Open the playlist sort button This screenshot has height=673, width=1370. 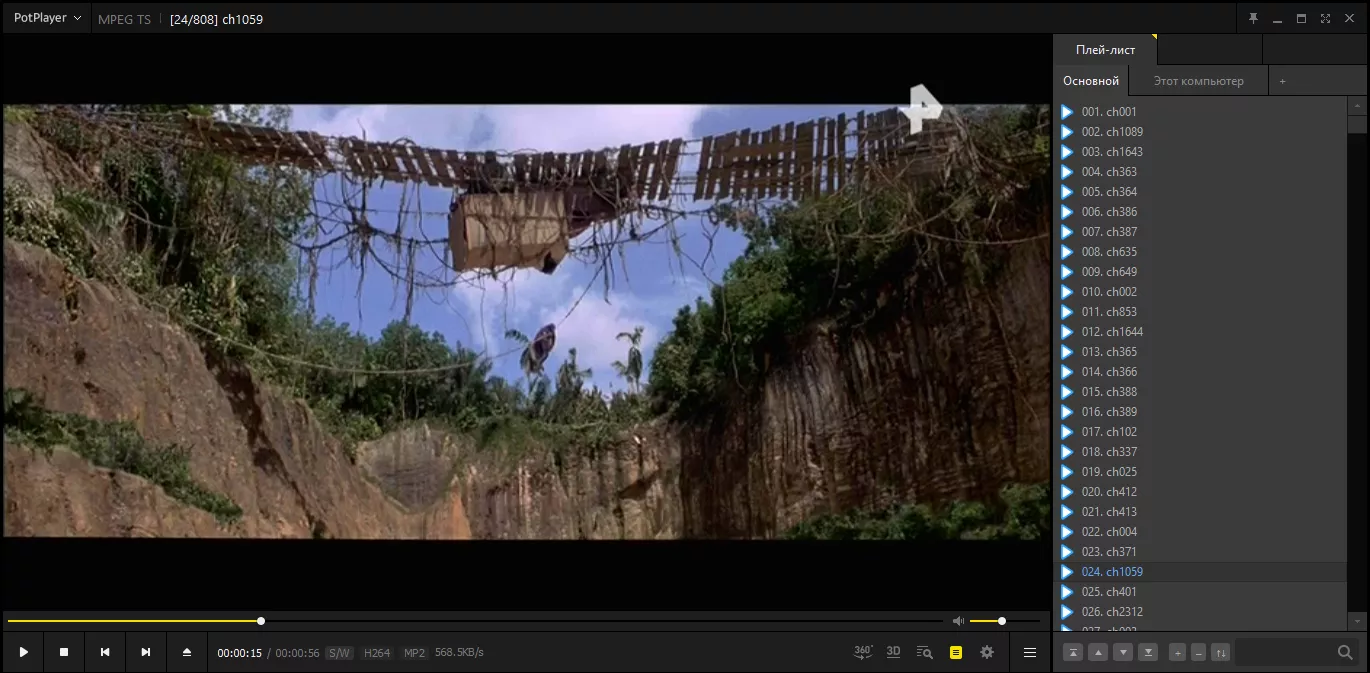[1220, 652]
